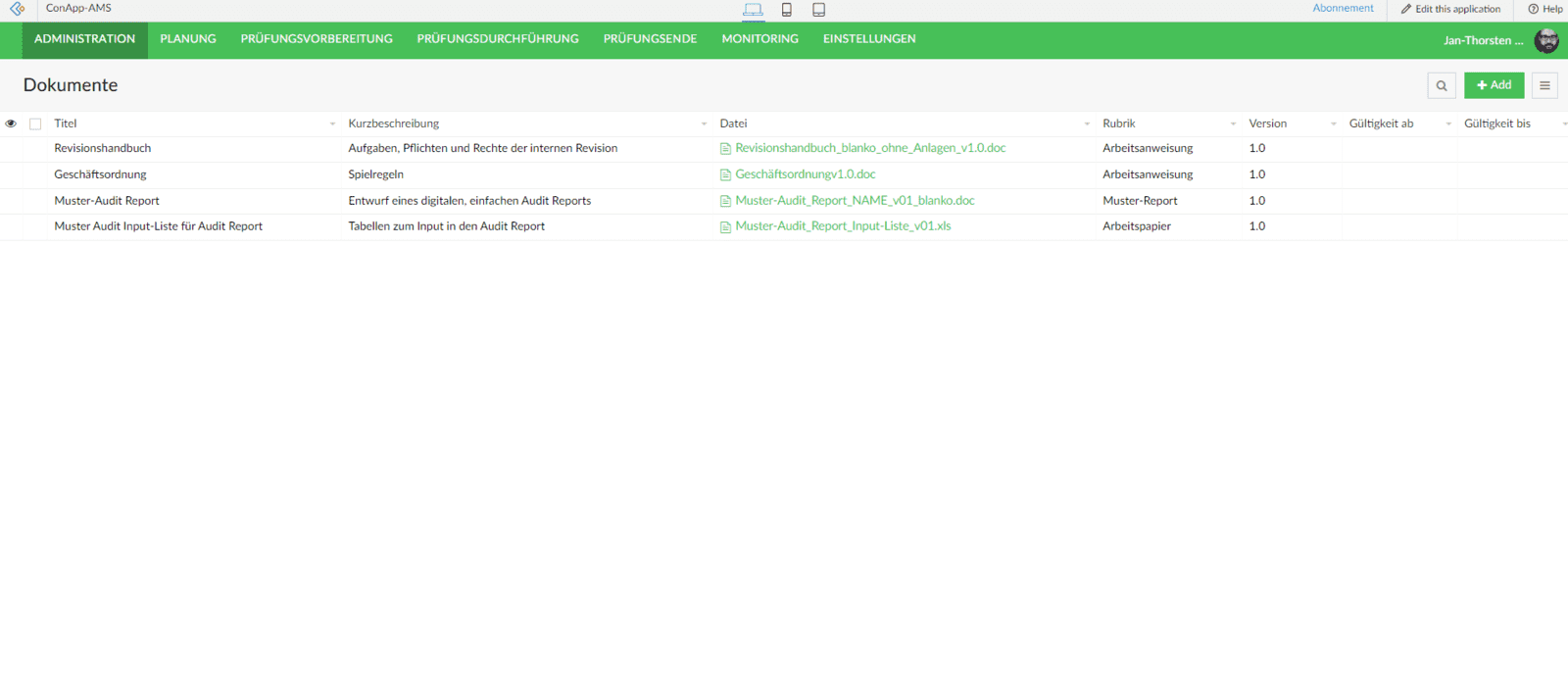Click the ConApp logo icon at top left
The width and height of the screenshot is (1568, 690).
(17, 9)
